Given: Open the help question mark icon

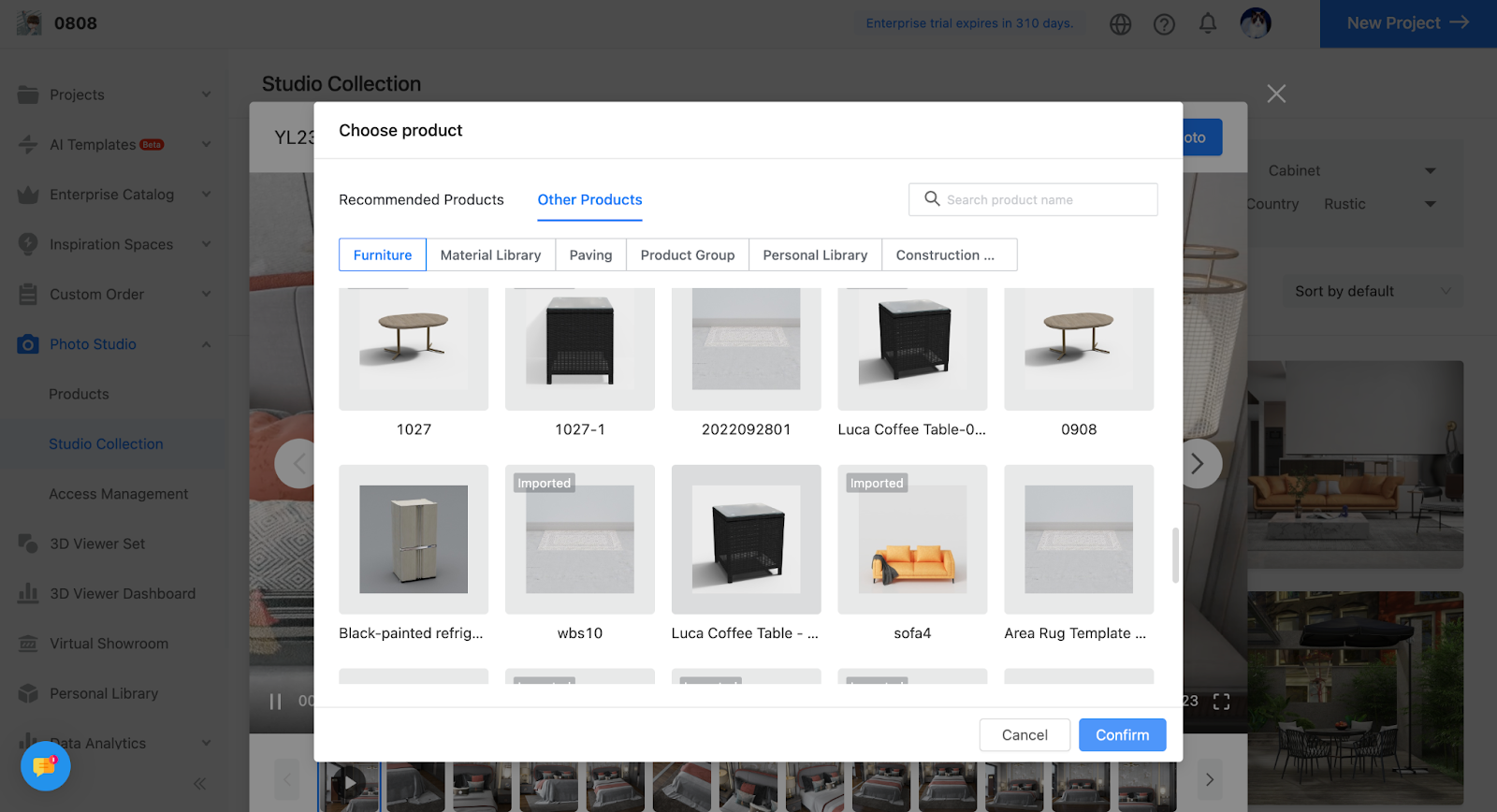Looking at the screenshot, I should tap(1164, 24).
